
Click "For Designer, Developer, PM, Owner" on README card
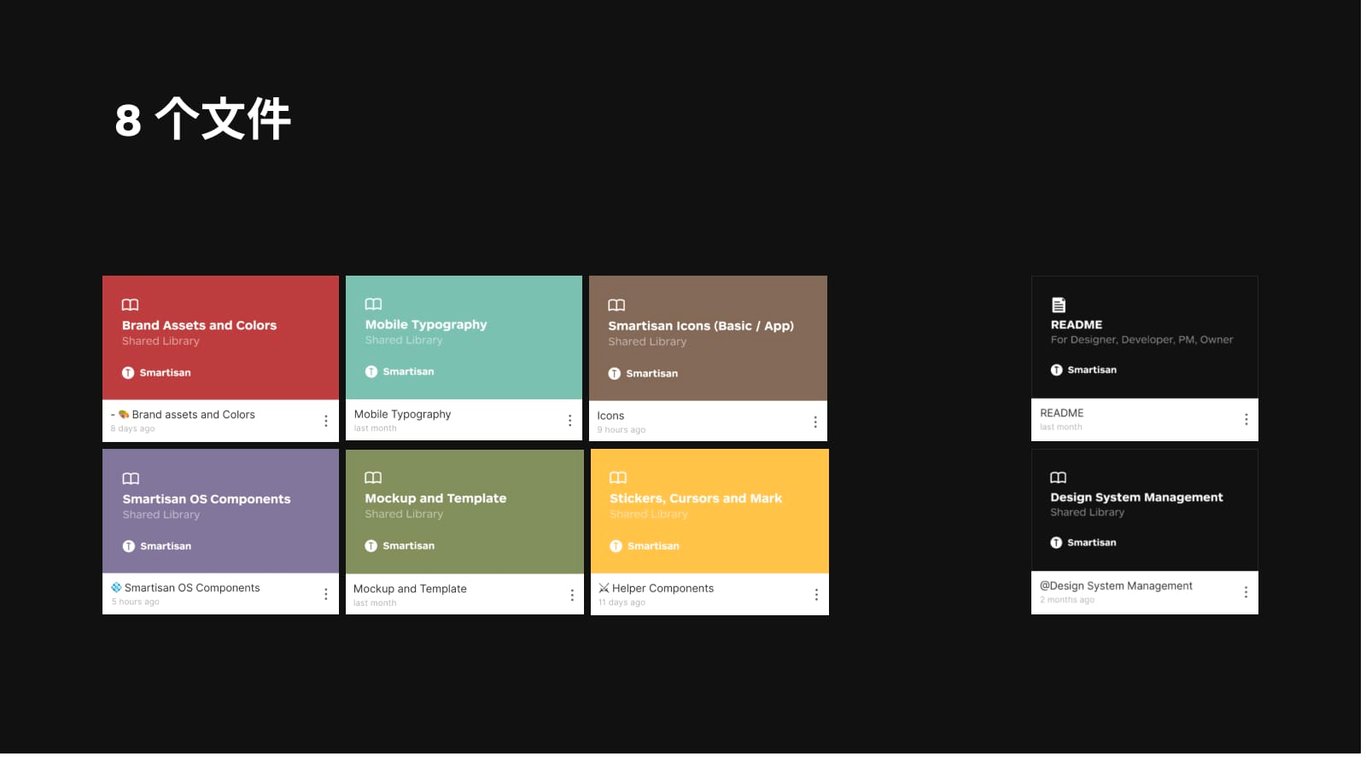point(1142,340)
